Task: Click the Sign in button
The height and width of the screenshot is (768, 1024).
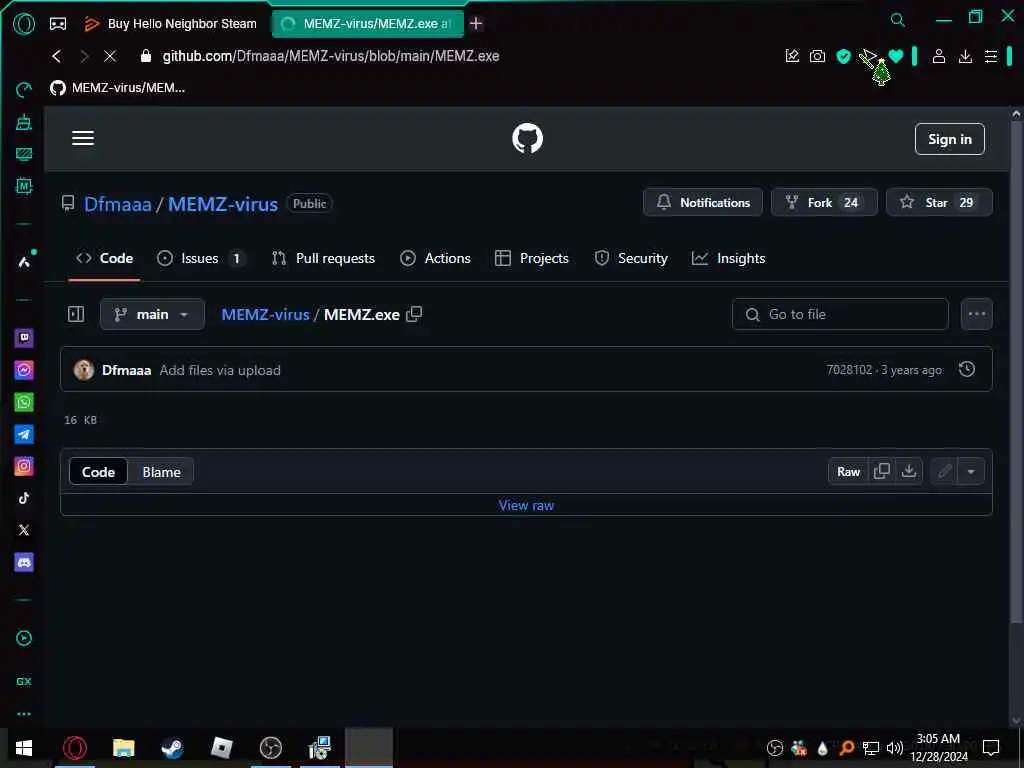Action: [950, 139]
